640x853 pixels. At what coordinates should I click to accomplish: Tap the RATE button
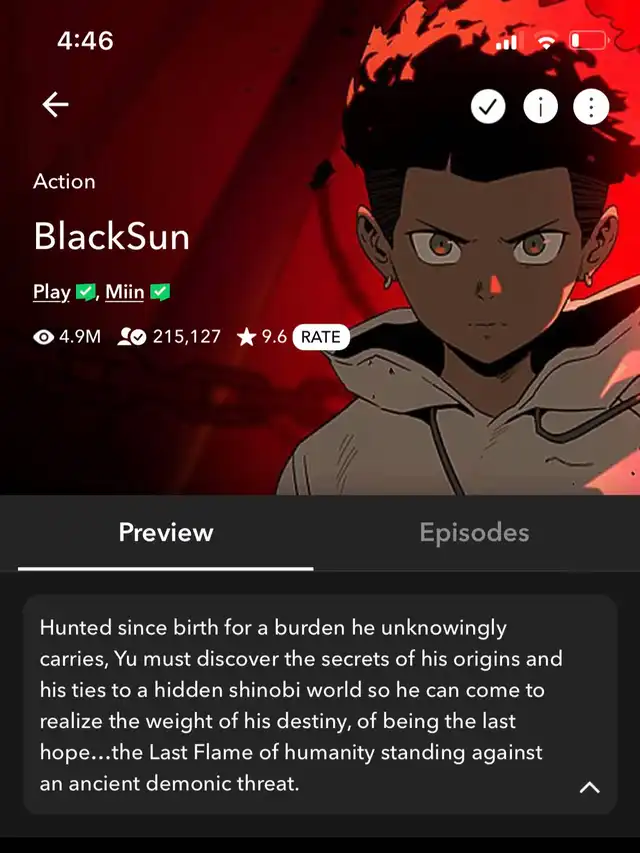coord(321,337)
